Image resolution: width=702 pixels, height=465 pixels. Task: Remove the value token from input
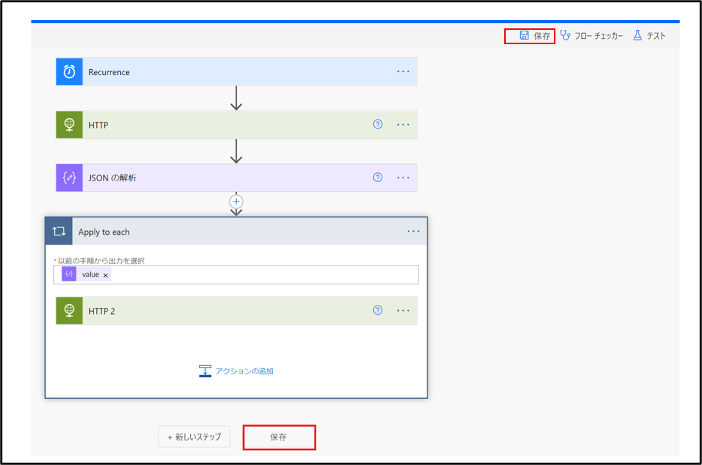[x=106, y=275]
